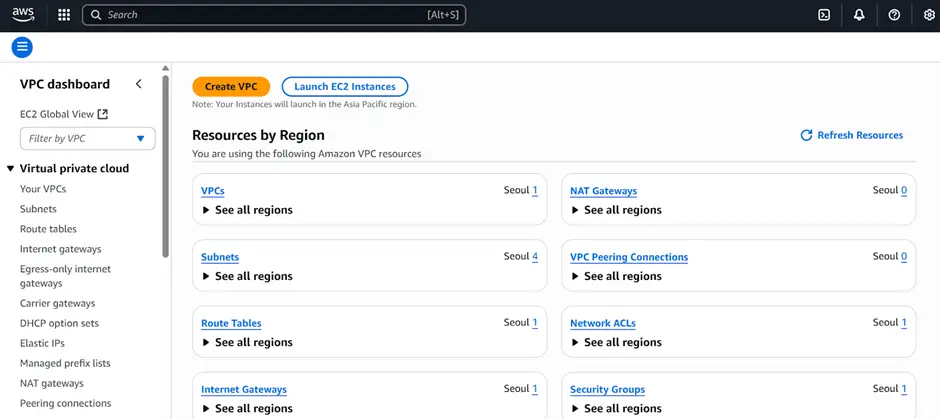Click the Create VPC button

point(231,87)
